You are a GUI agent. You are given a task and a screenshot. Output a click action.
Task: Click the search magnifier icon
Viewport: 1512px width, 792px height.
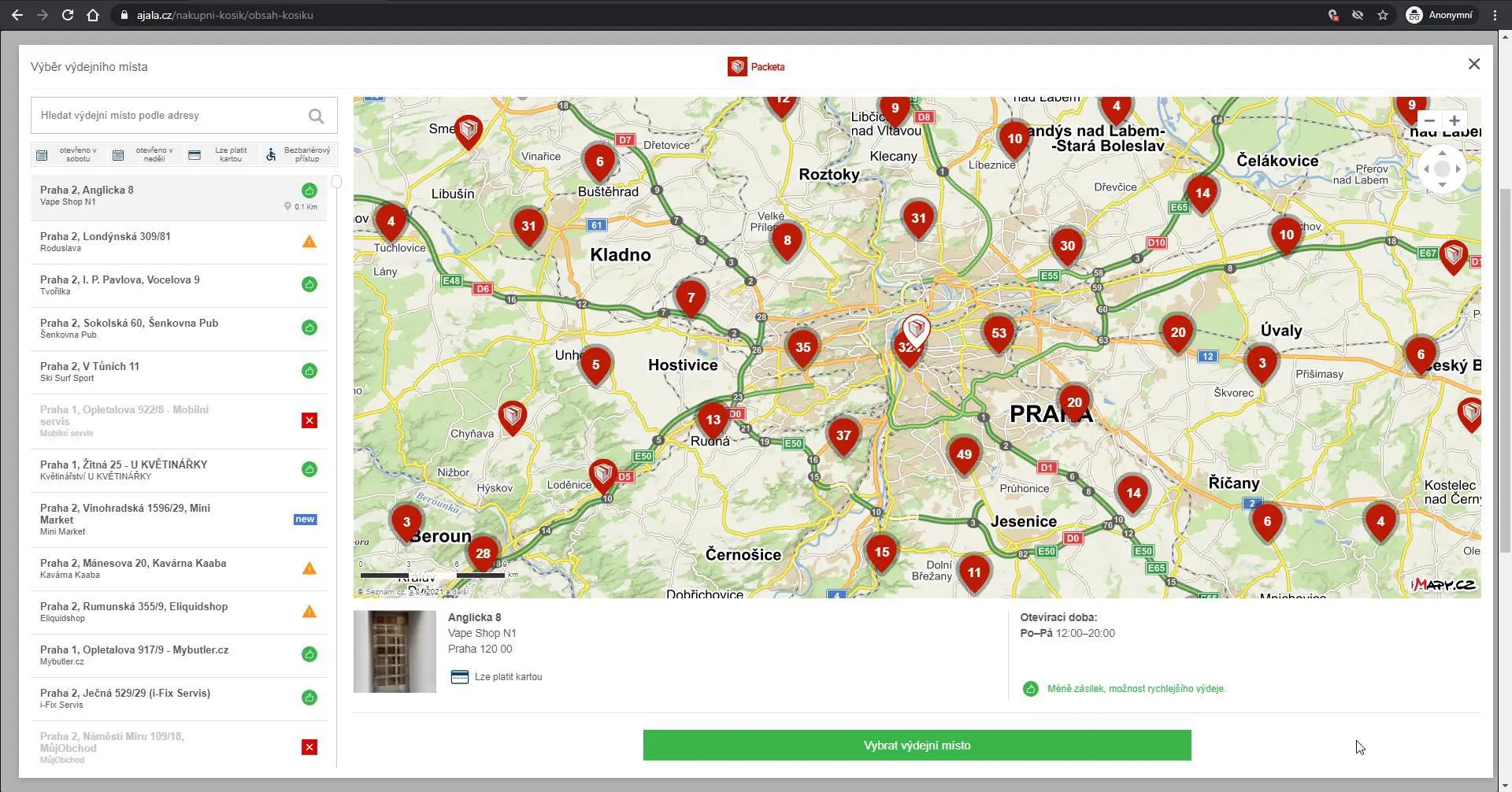(316, 117)
